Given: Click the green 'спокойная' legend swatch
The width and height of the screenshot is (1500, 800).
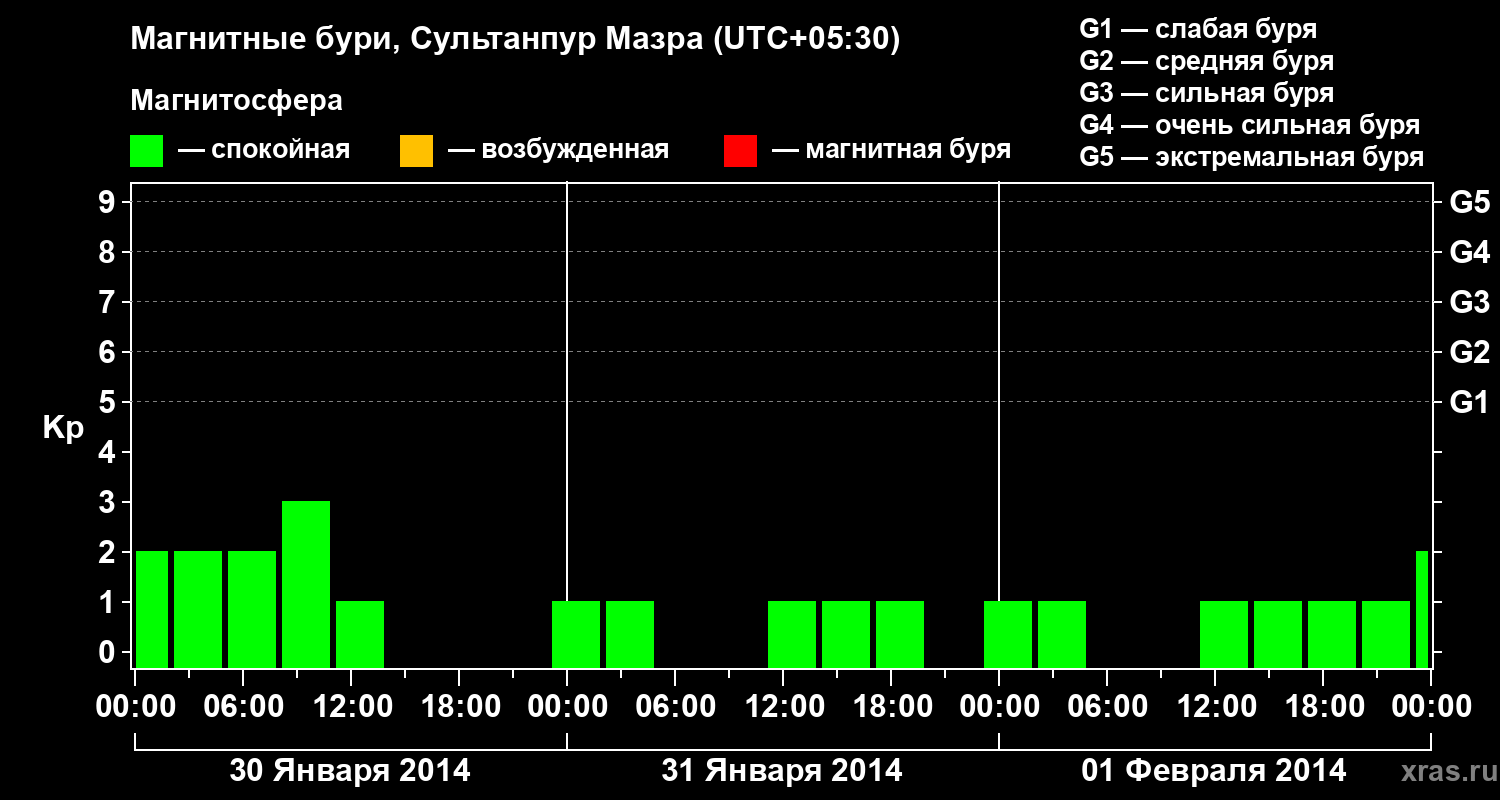Looking at the screenshot, I should tap(147, 151).
